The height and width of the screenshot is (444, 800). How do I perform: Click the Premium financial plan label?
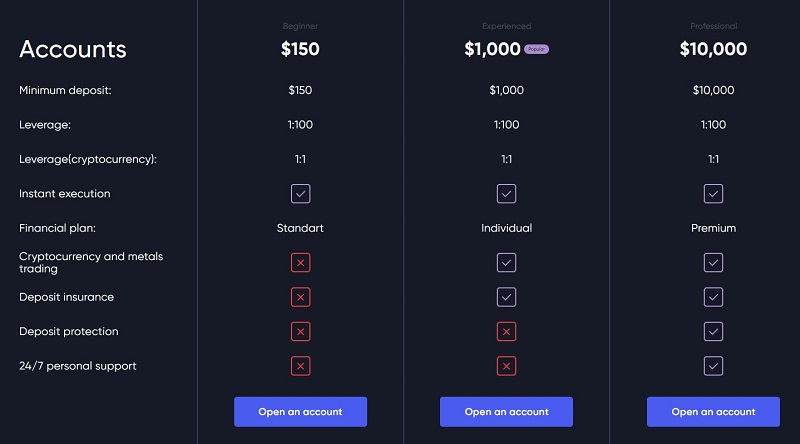[x=713, y=228]
